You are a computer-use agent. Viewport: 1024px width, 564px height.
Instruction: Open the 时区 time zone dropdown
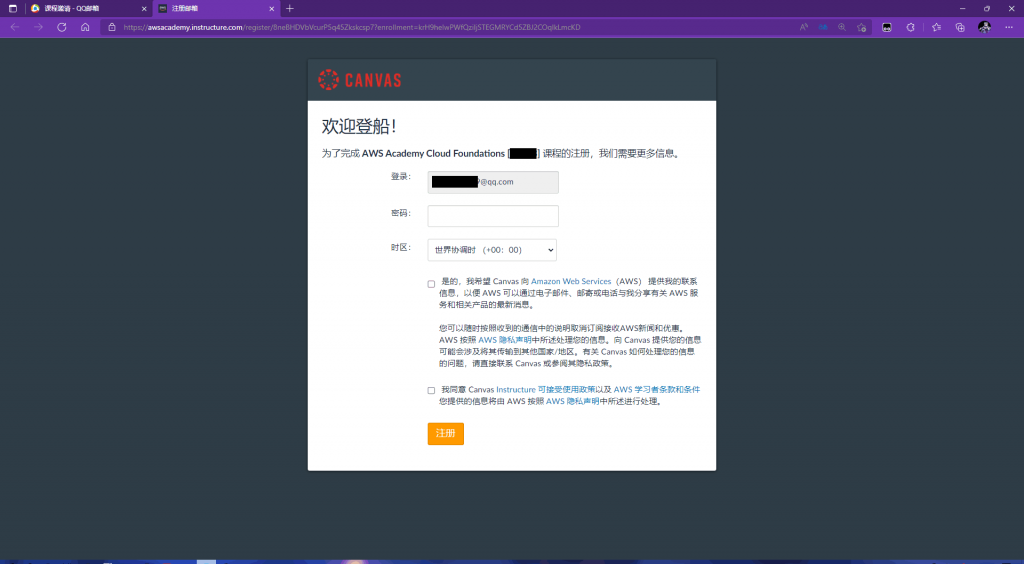pos(492,250)
